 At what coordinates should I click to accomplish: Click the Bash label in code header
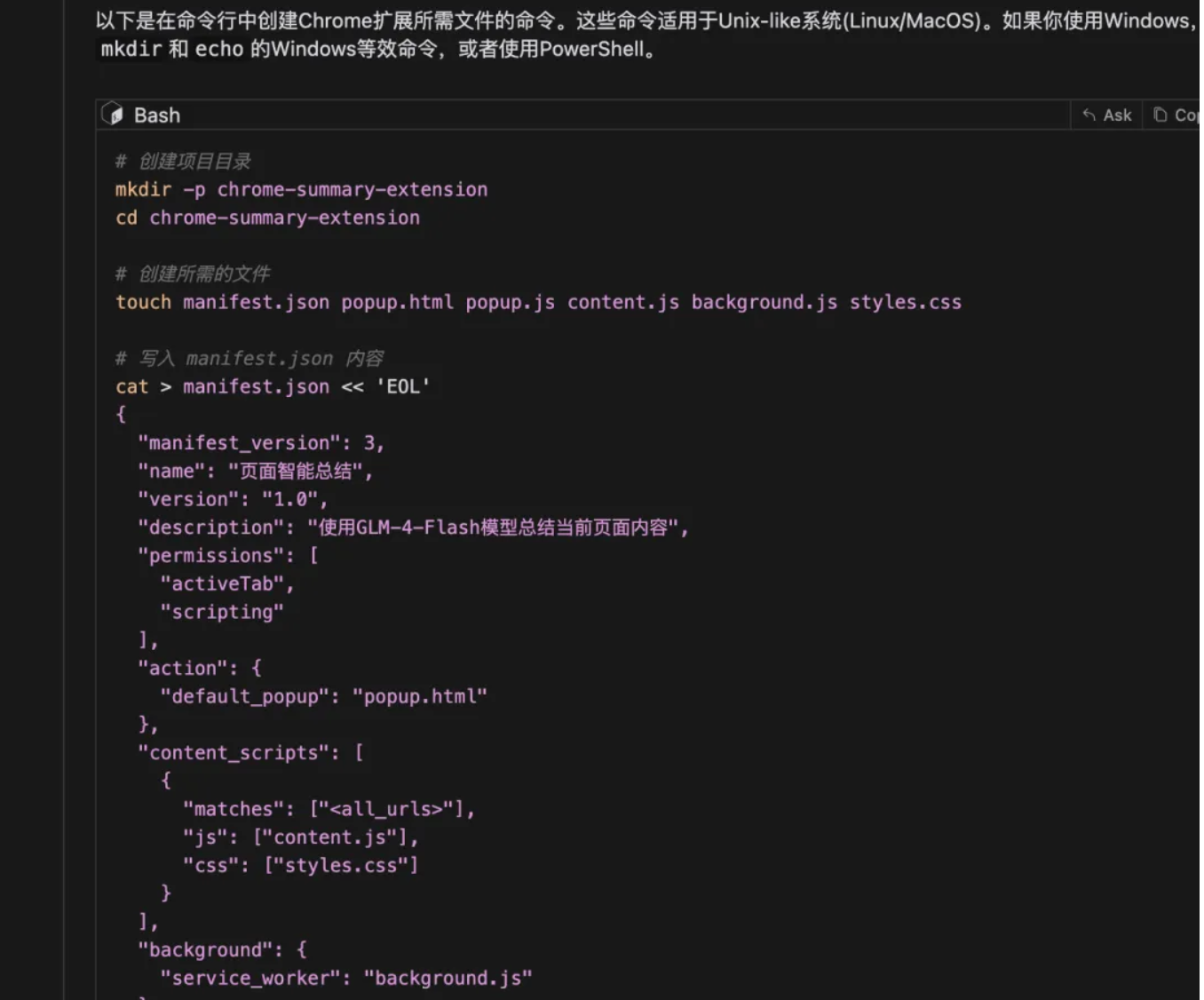pos(157,115)
